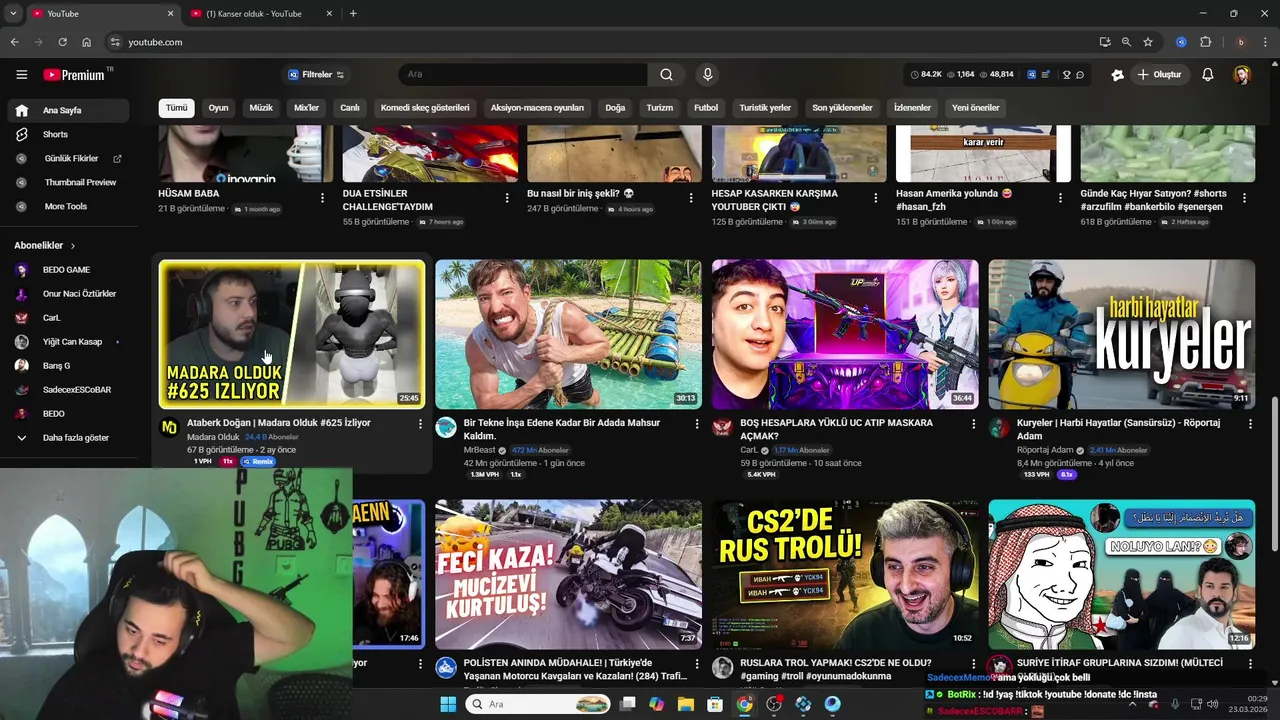Play kuryeler courier thumbnail
Image resolution: width=1280 pixels, height=720 pixels.
point(1122,334)
